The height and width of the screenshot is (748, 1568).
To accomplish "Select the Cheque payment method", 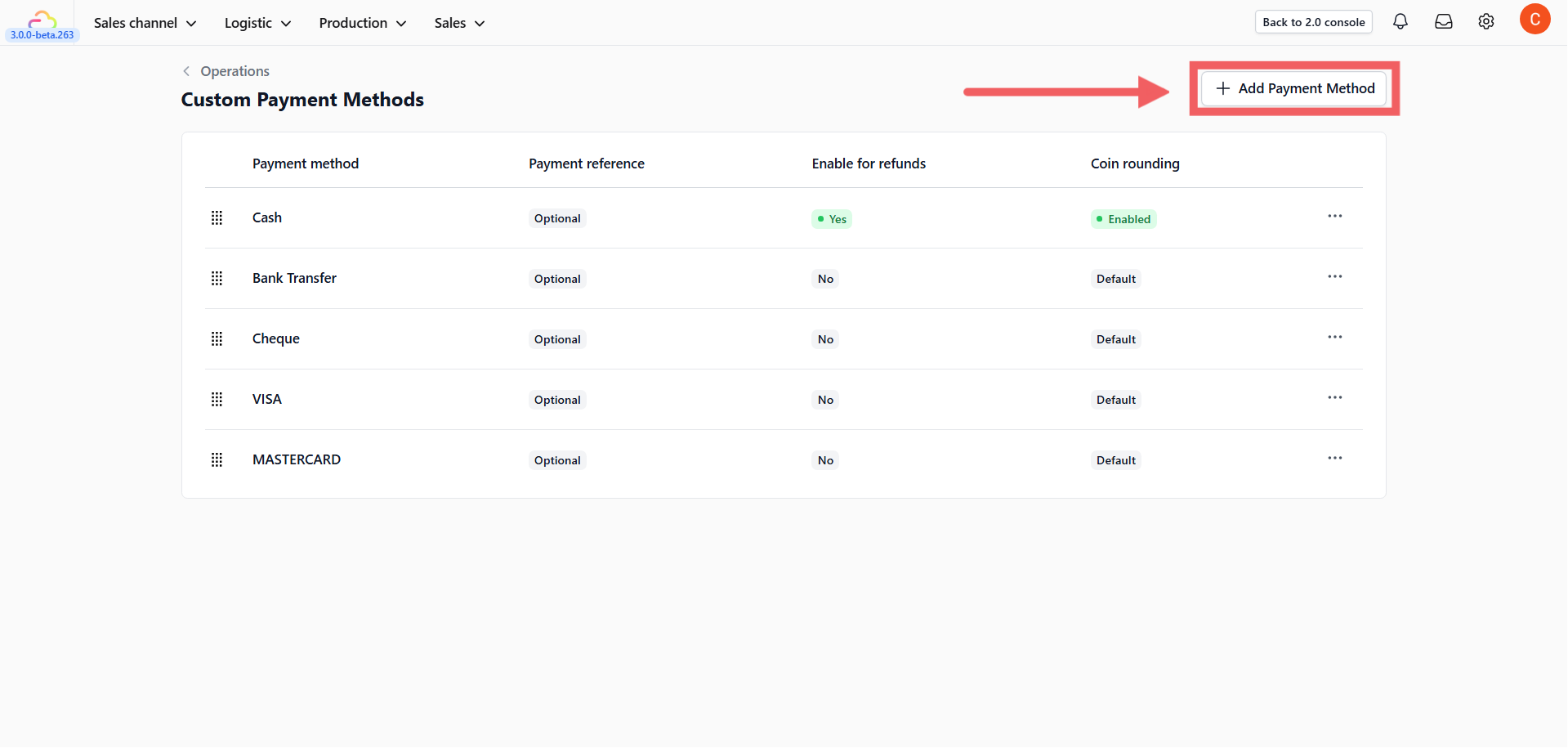I will (276, 338).
